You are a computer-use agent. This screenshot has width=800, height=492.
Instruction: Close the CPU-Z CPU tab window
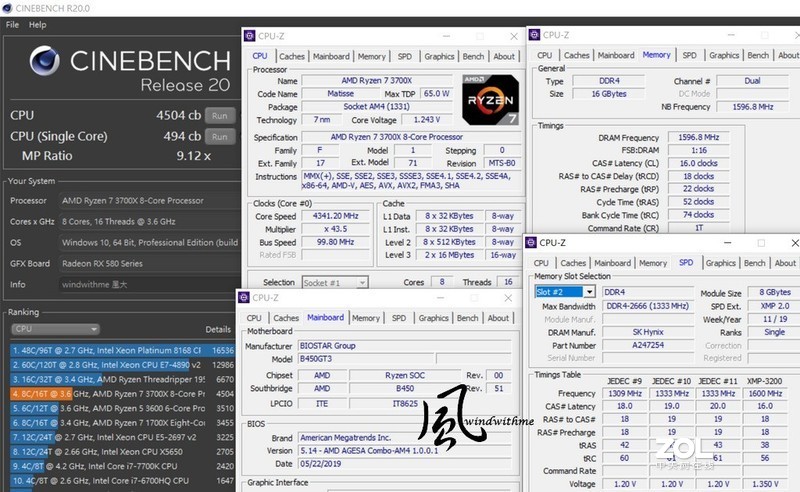pyautogui.click(x=514, y=36)
